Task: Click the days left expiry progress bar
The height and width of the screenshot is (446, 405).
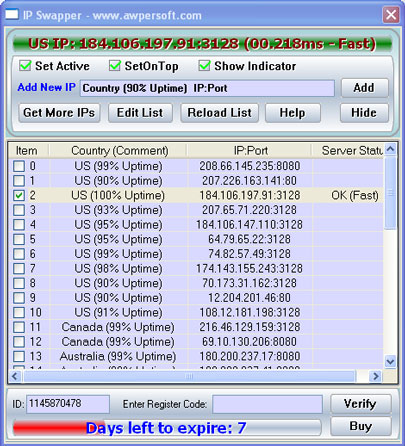Action: (167, 428)
